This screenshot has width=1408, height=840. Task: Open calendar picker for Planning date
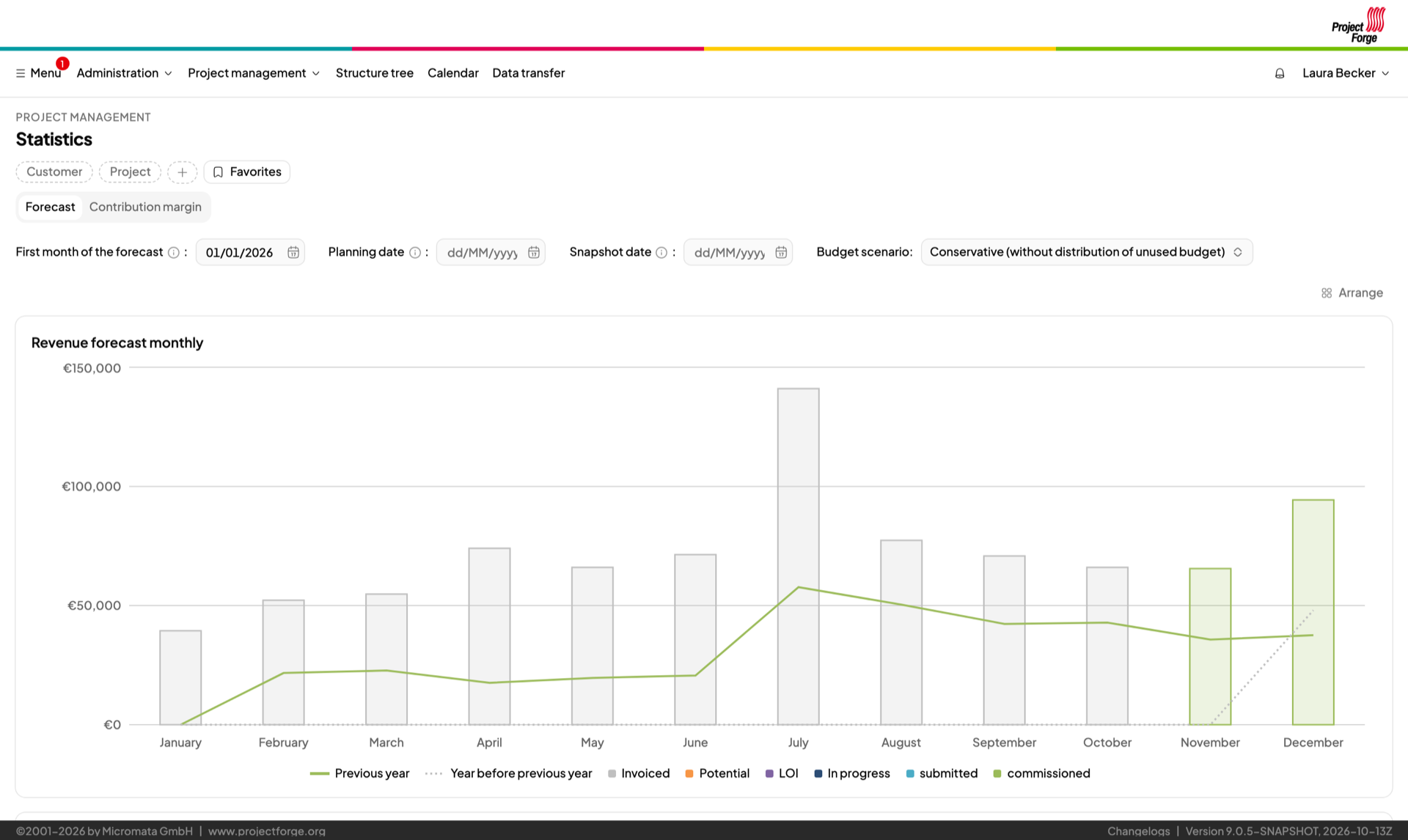[x=534, y=252]
